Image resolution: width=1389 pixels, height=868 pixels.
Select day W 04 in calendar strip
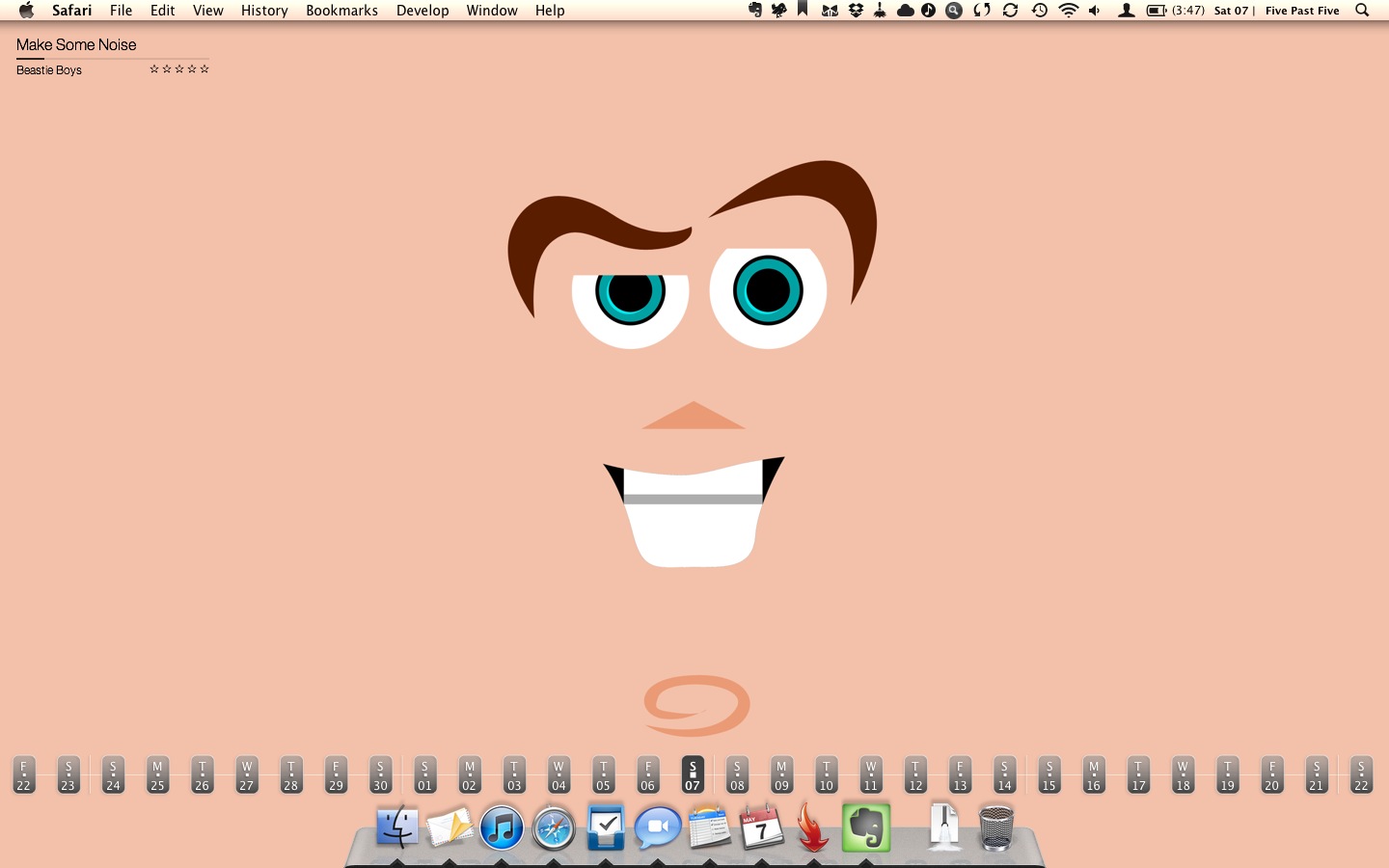pyautogui.click(x=558, y=775)
